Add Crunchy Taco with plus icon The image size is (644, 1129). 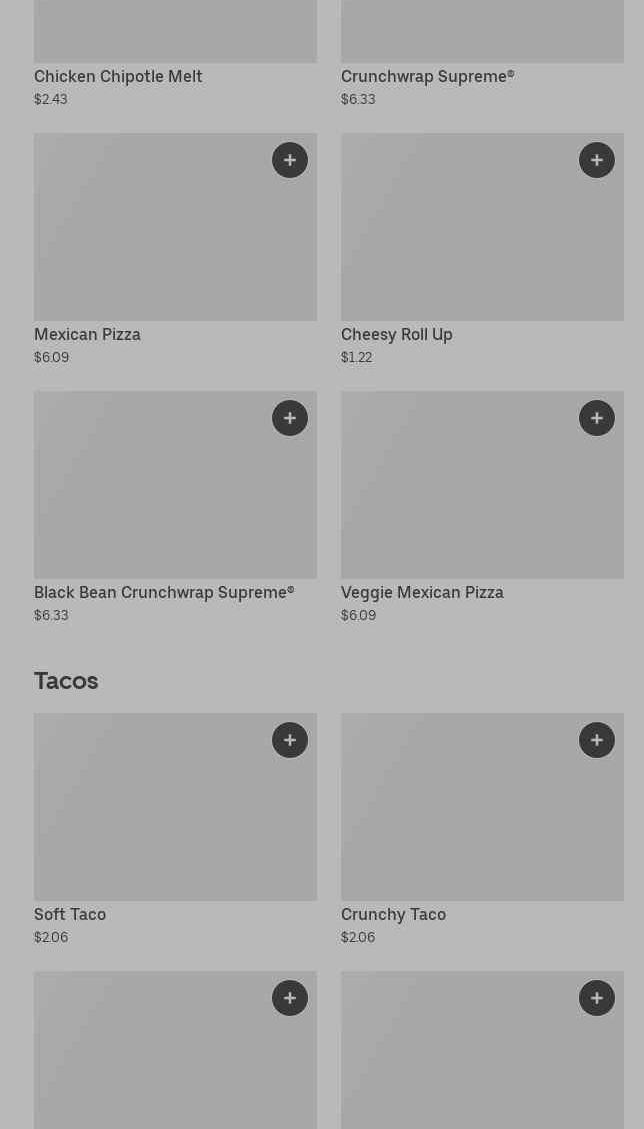(597, 740)
